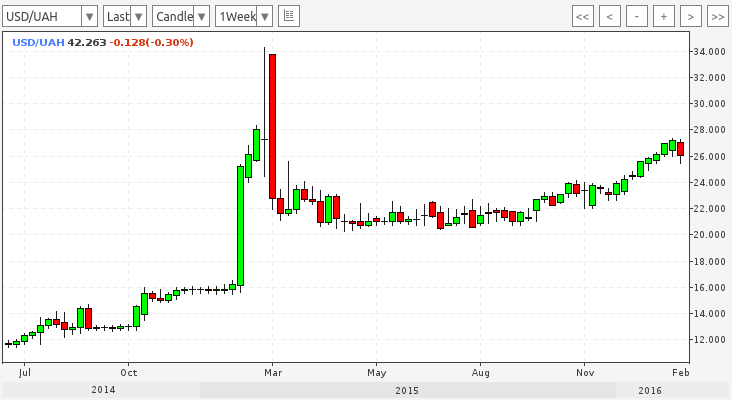
Task: Jump to chart start with << button
Action: tap(583, 16)
